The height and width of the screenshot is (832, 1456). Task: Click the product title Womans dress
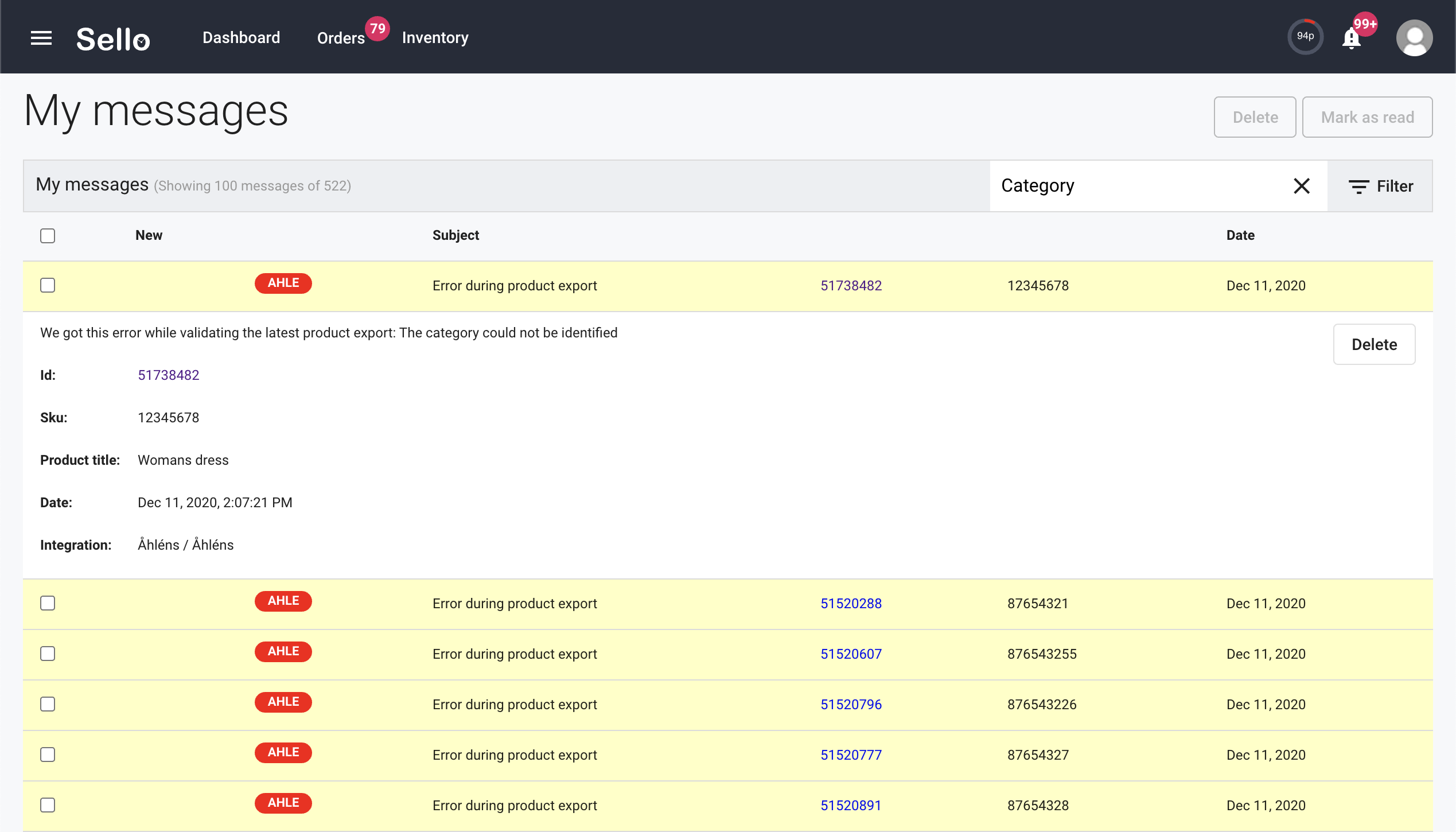click(183, 460)
